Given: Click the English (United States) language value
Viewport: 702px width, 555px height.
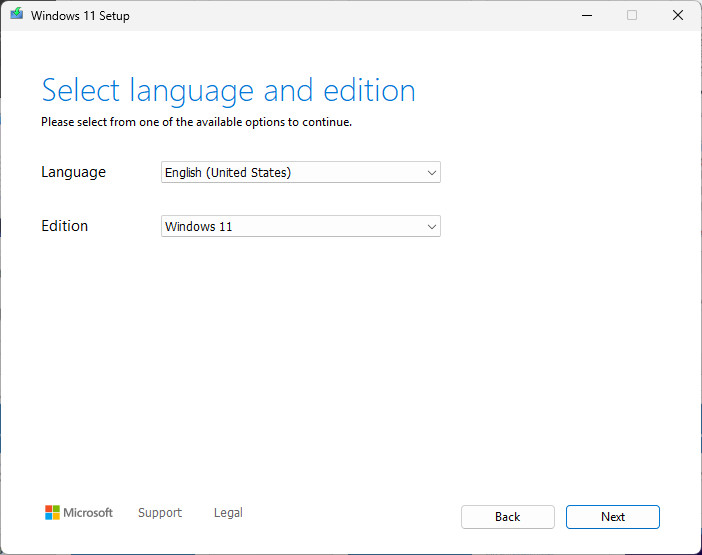Looking at the screenshot, I should coord(228,173).
